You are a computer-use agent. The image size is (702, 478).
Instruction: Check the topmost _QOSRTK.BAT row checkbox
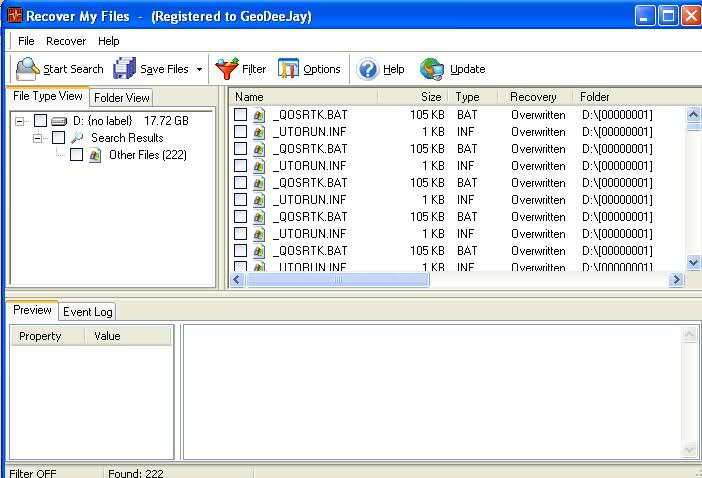[240, 115]
